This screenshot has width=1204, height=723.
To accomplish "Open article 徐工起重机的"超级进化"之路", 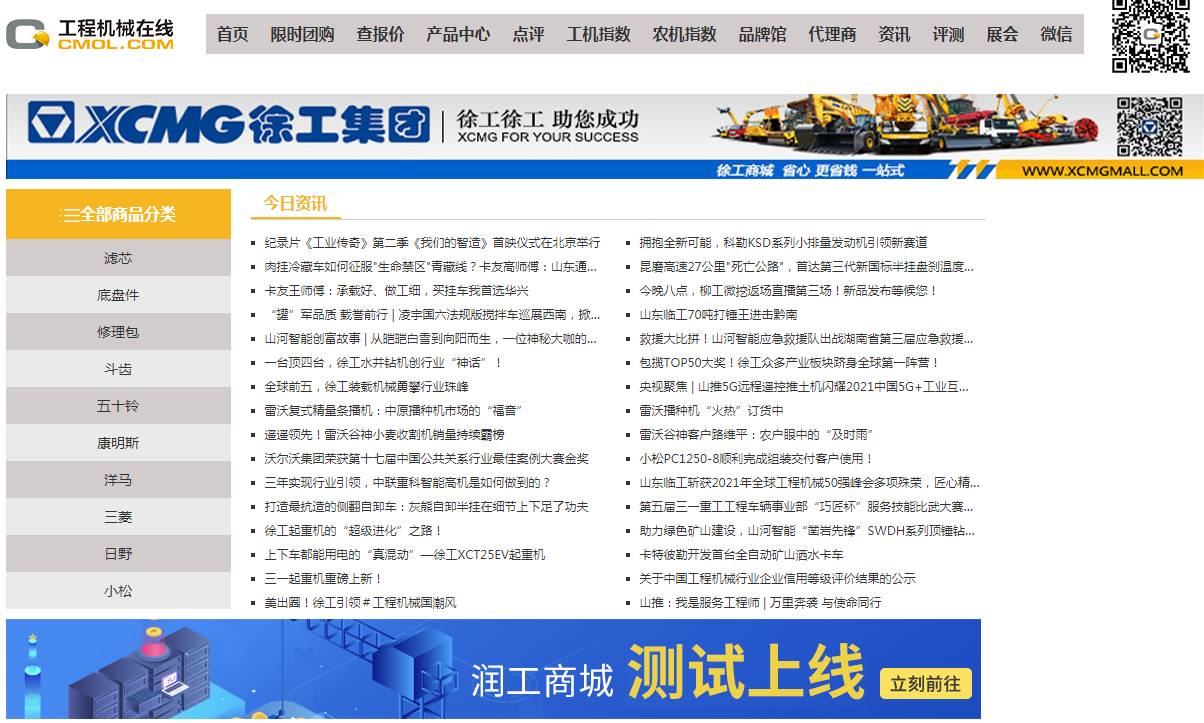I will pos(354,531).
